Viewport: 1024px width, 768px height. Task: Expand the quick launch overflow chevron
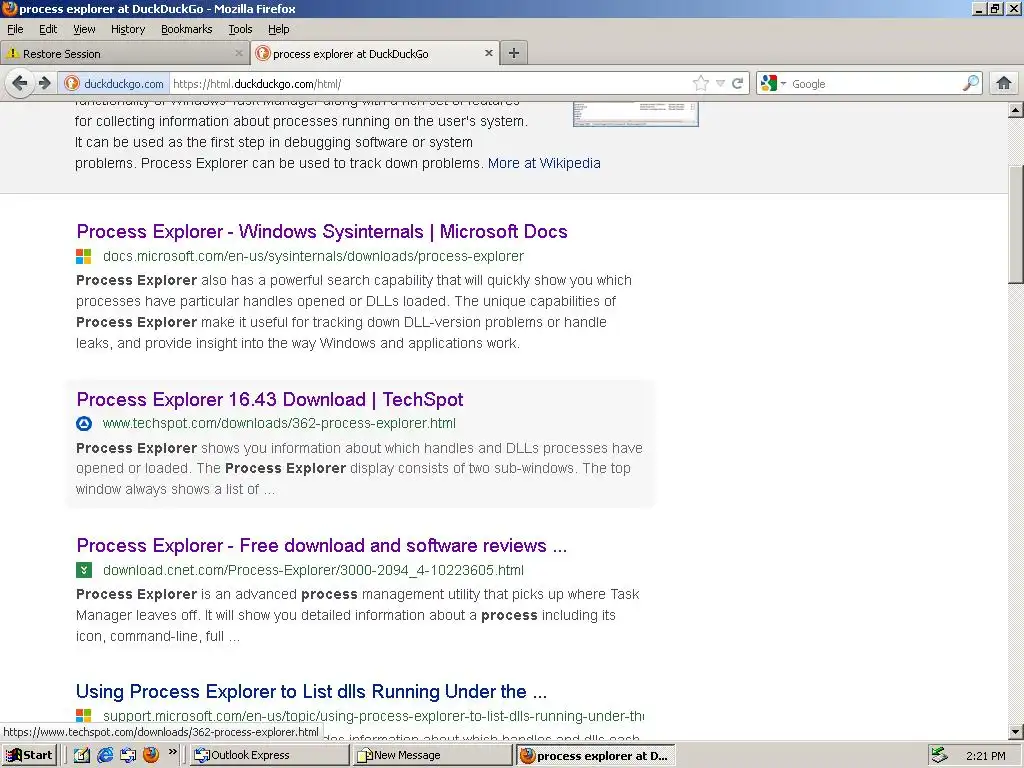tap(172, 752)
